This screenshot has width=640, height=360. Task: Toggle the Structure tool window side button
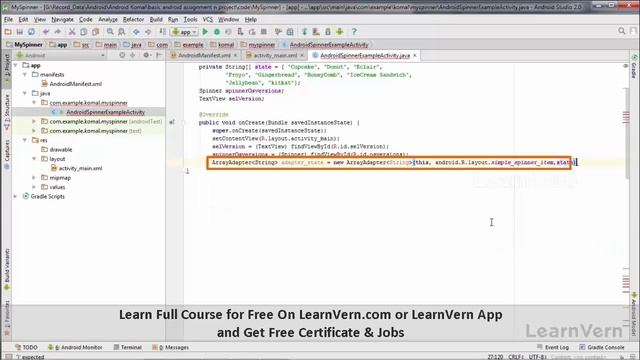[x=7, y=111]
